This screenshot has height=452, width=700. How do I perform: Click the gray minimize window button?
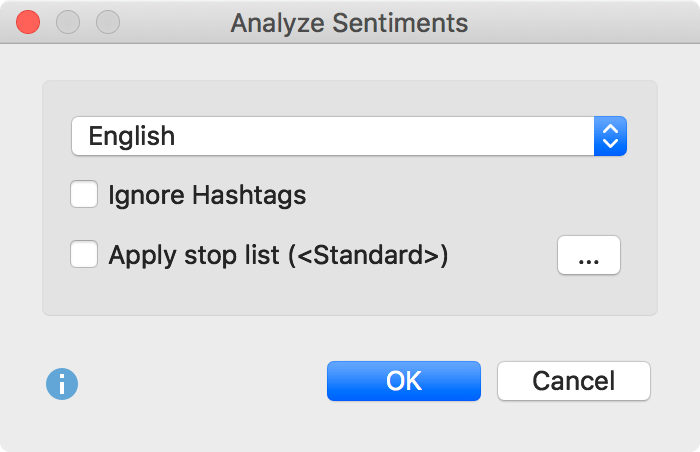pos(68,21)
